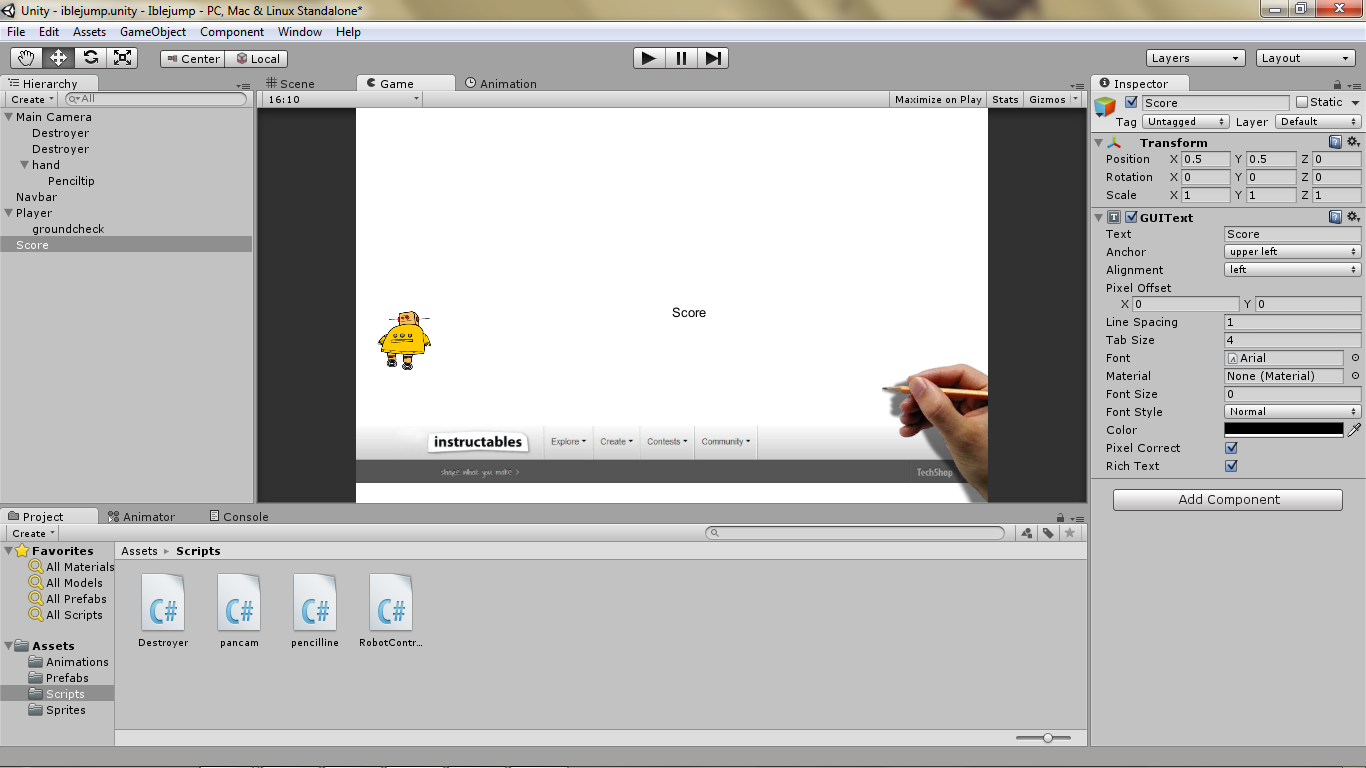Open the Project panel Create button

pyautogui.click(x=32, y=534)
